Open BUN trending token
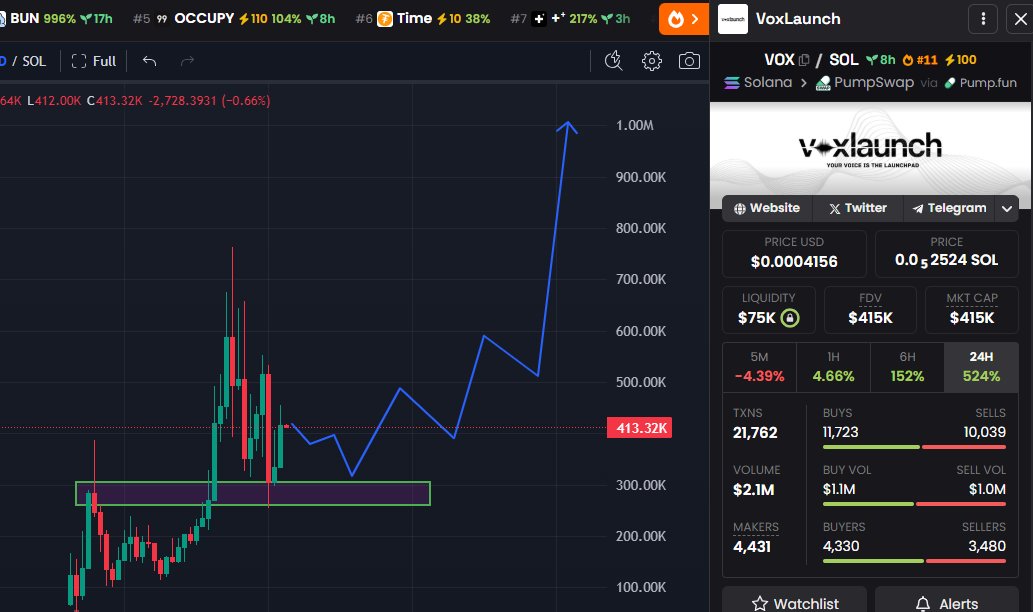1033x612 pixels. (x=56, y=18)
